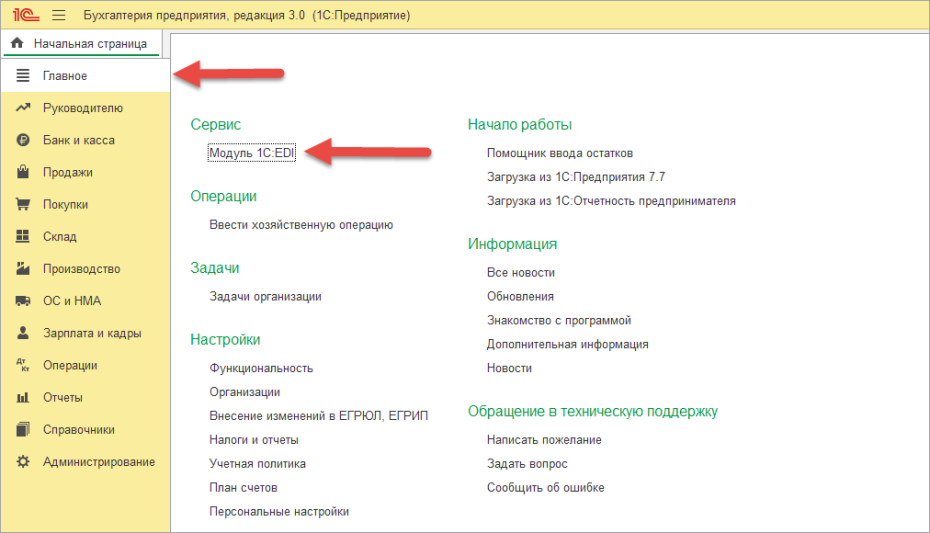The width and height of the screenshot is (930, 533).
Task: Click the Склад grid icon
Action: pyautogui.click(x=23, y=236)
